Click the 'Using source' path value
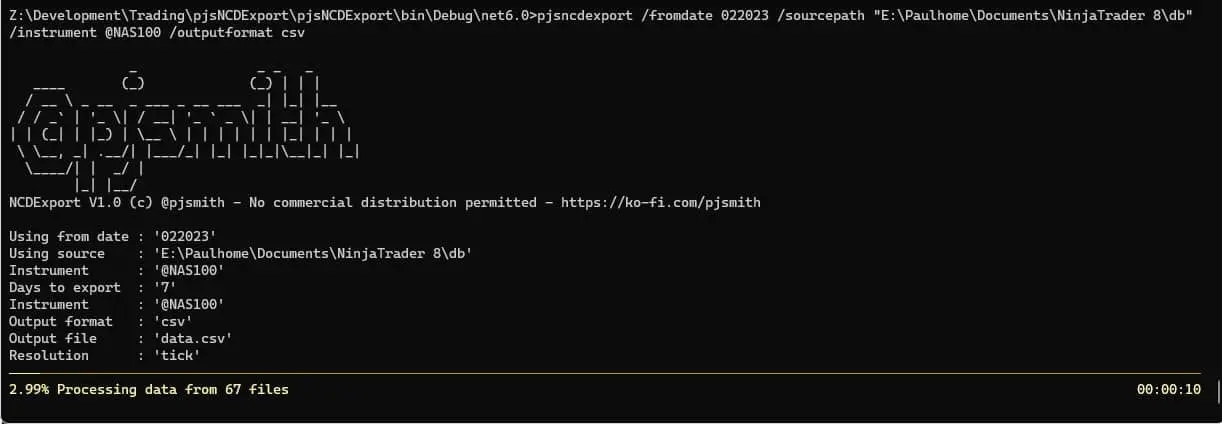Screen dimensions: 1222x424 point(313,253)
